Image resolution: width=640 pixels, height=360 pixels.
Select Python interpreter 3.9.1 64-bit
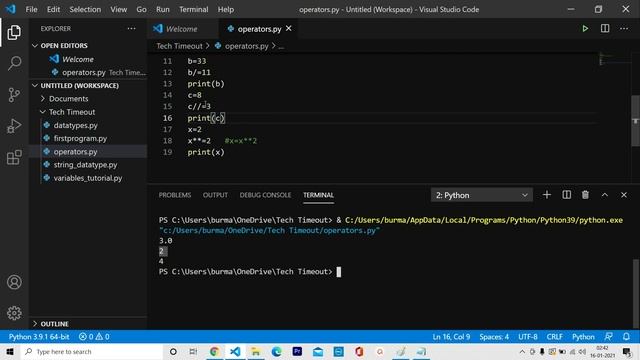click(x=39, y=337)
